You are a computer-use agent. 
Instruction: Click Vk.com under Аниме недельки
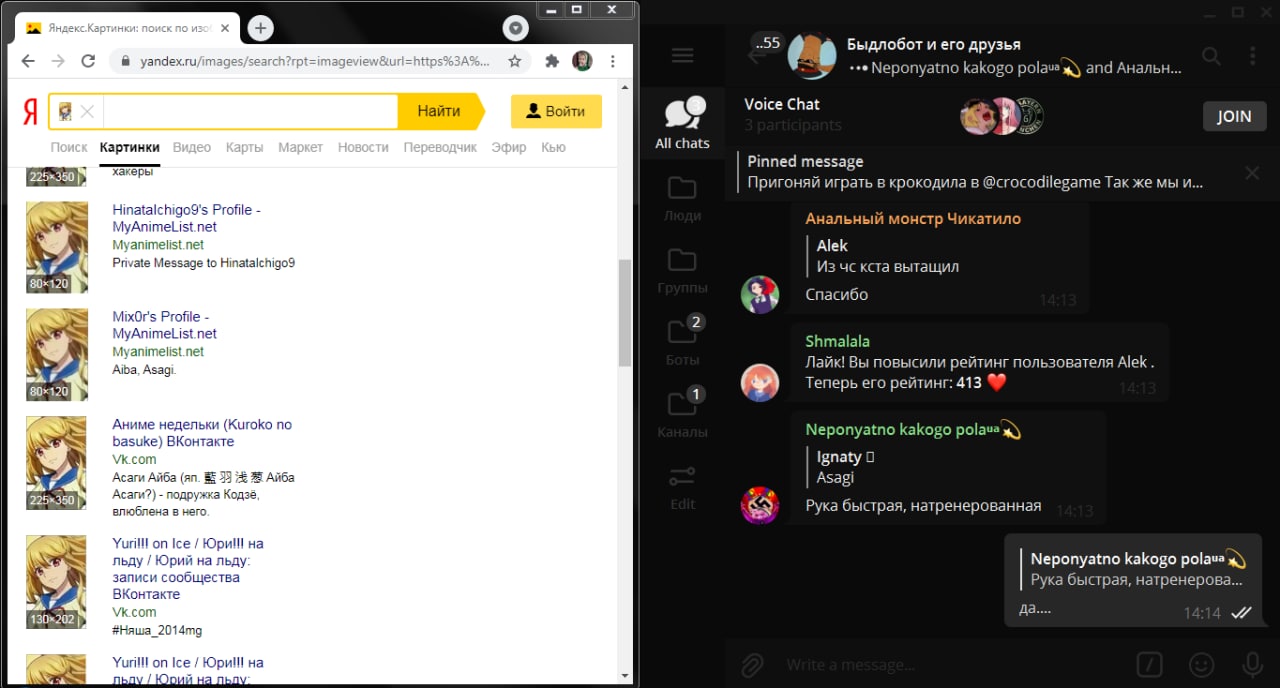point(134,459)
